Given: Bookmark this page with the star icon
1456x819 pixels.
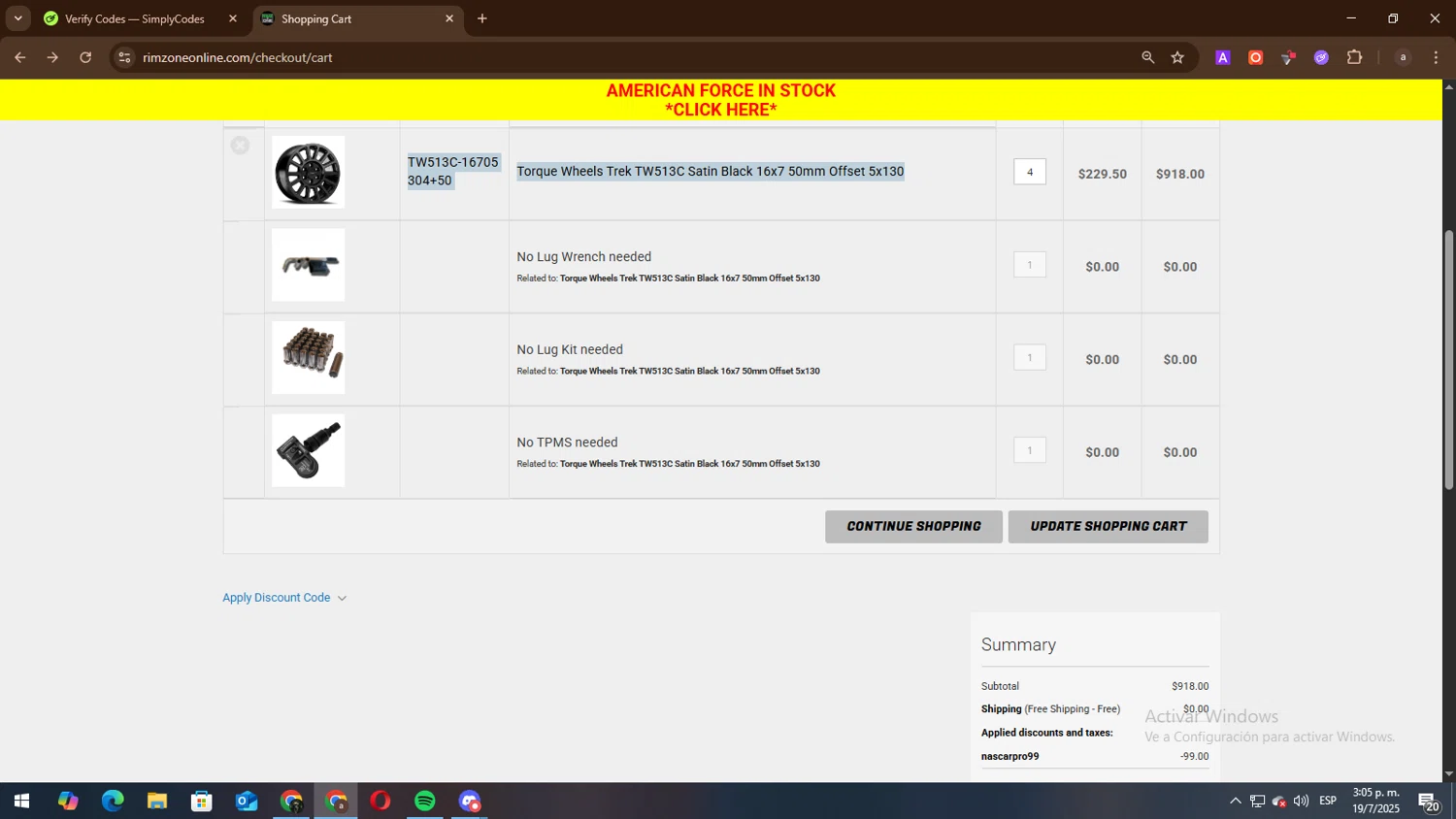Looking at the screenshot, I should [x=1177, y=57].
